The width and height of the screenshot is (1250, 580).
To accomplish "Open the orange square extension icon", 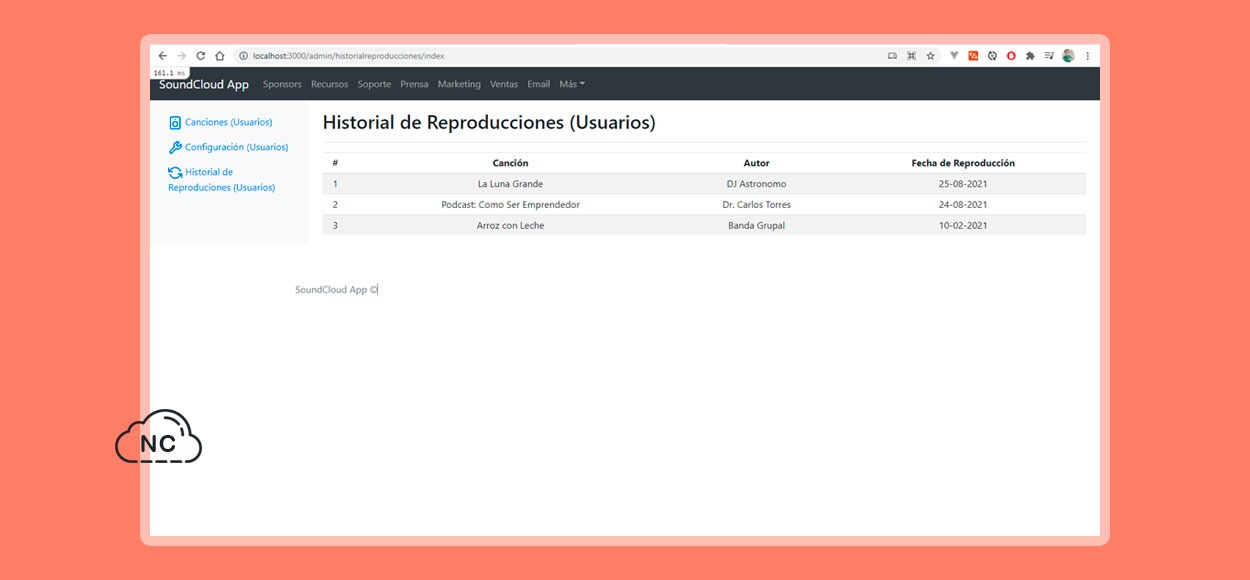I will [973, 56].
